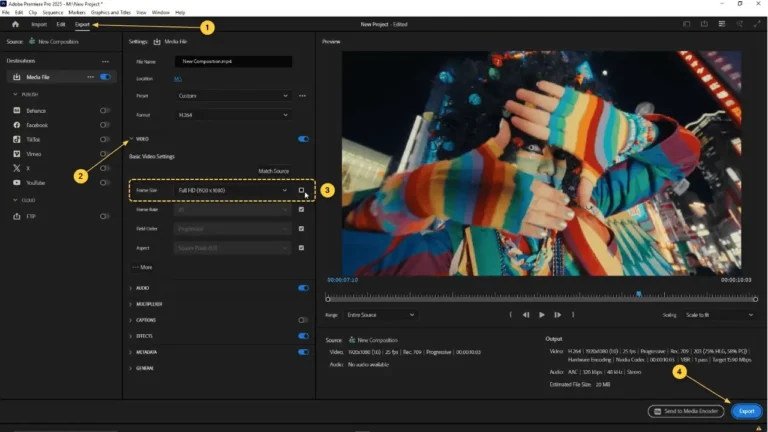The height and width of the screenshot is (432, 768).
Task: Switch to the Edit tab
Action: pos(61,24)
